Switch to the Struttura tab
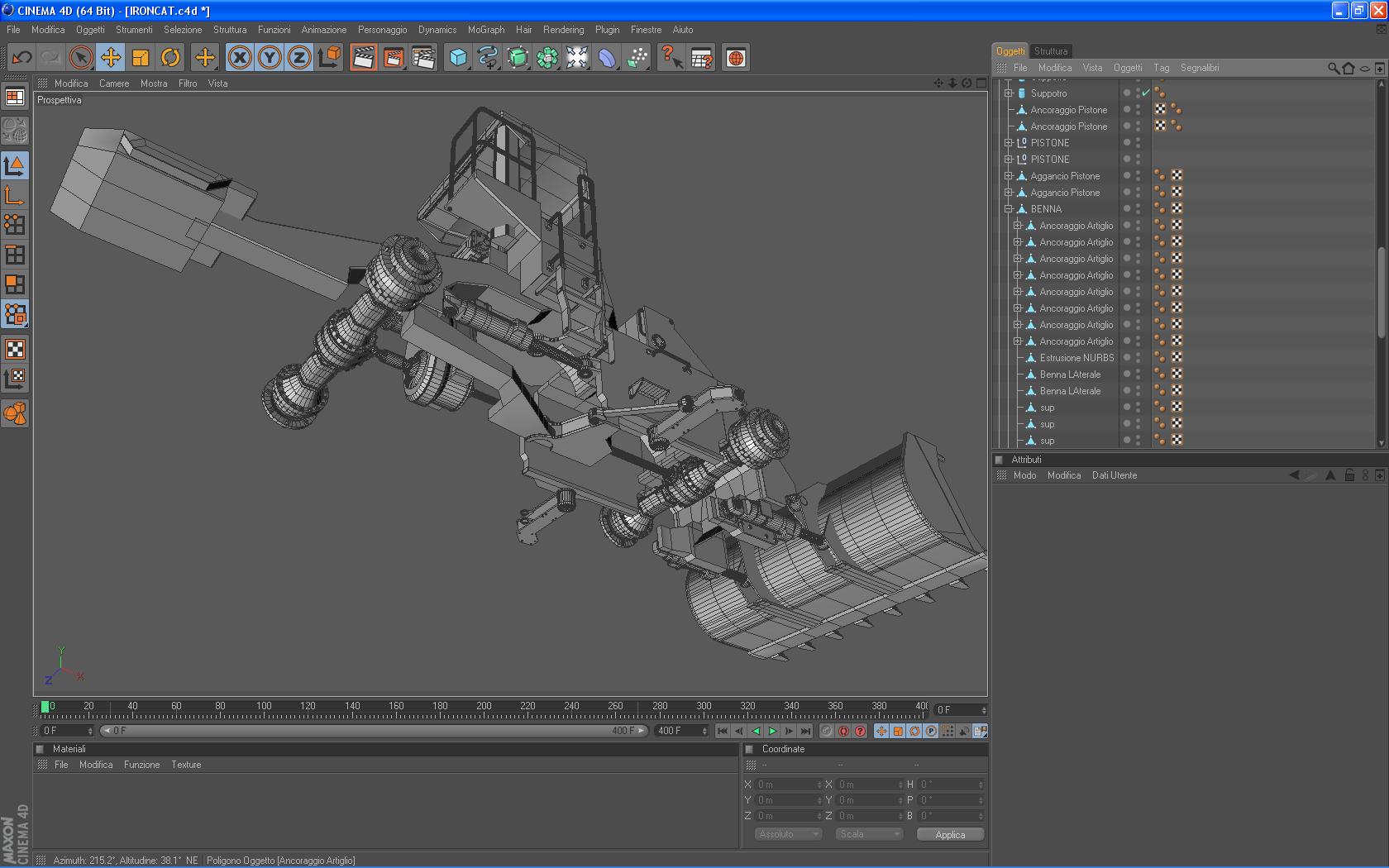The width and height of the screenshot is (1389, 868). [1050, 51]
